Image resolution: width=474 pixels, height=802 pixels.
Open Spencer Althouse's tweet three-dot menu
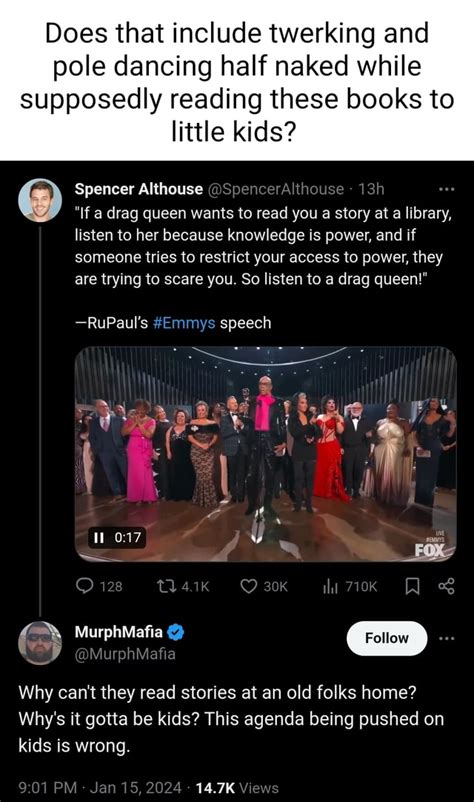(x=446, y=189)
